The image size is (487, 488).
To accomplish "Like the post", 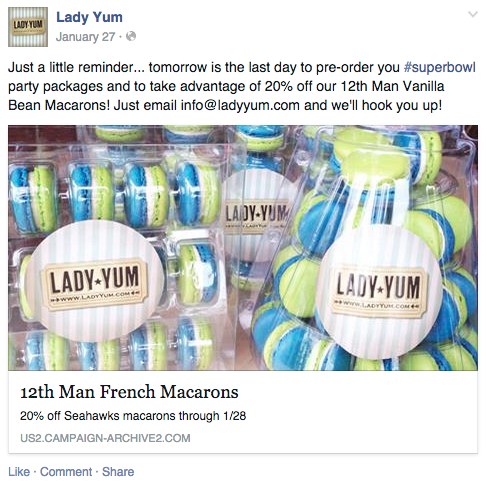I will point(19,472).
